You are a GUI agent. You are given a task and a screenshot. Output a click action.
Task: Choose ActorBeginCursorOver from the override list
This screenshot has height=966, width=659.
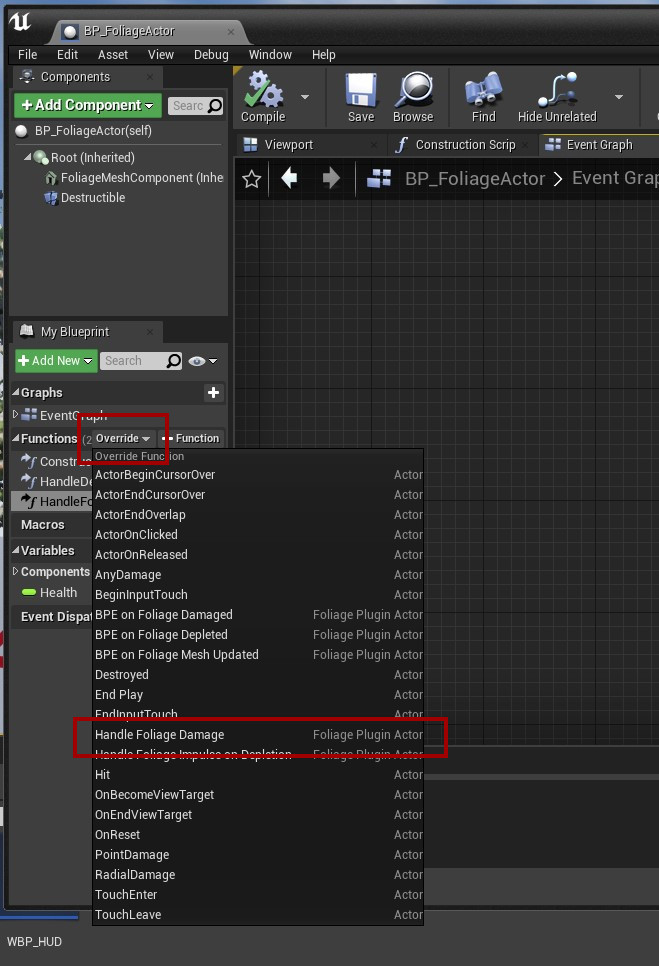258,475
